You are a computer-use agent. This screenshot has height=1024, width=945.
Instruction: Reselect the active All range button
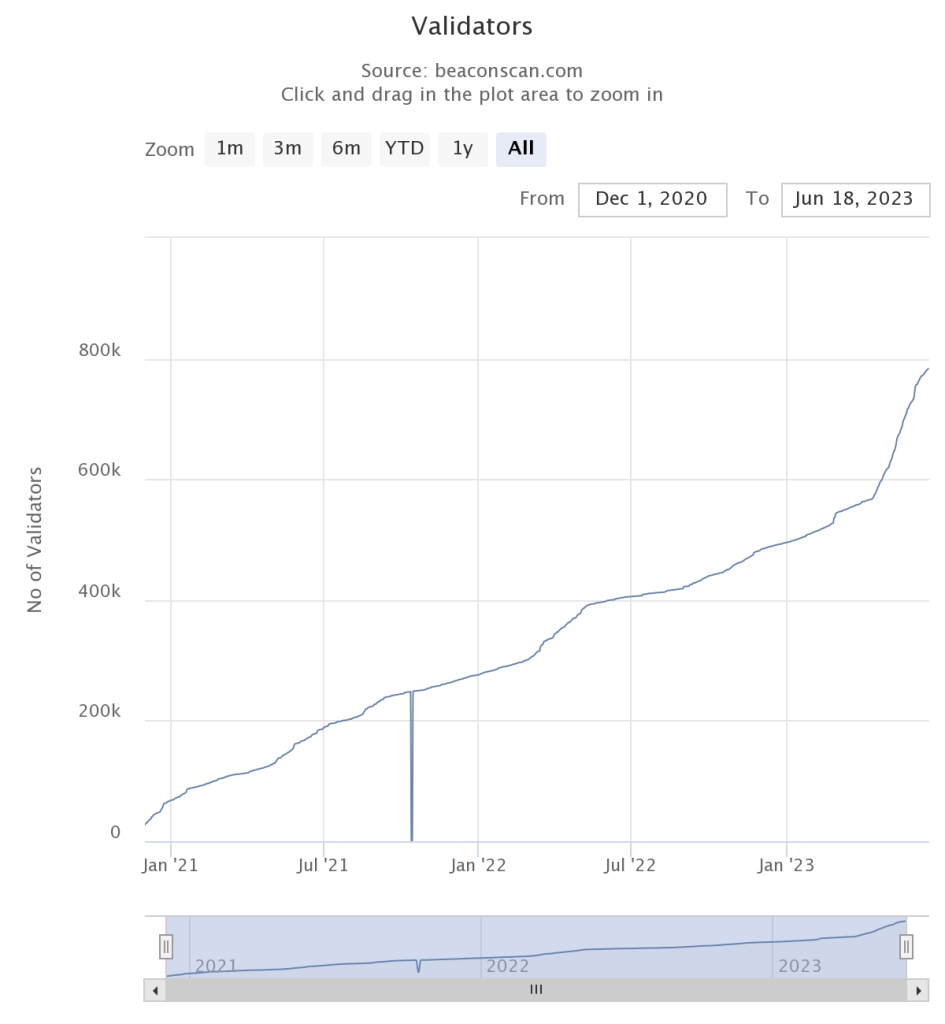tap(521, 148)
